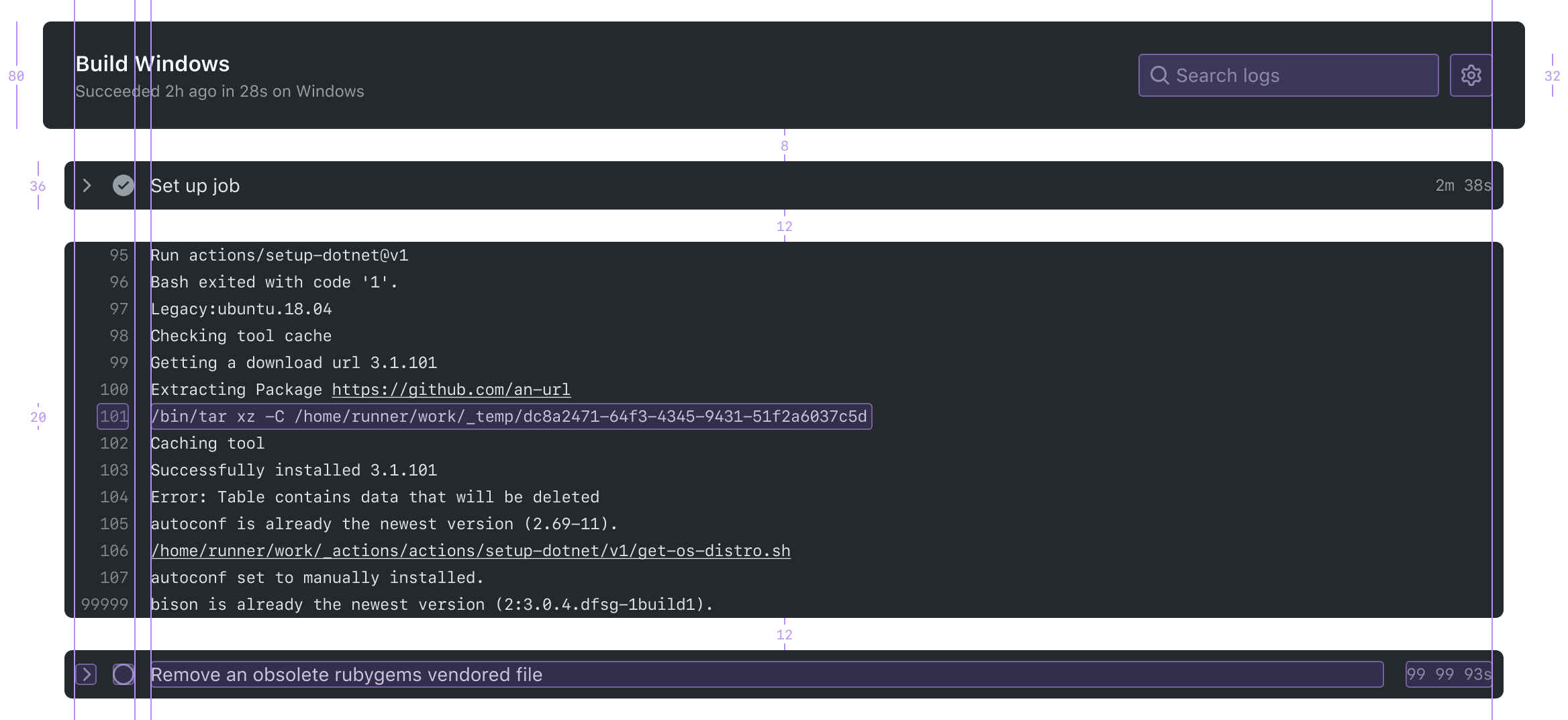The height and width of the screenshot is (720, 1568).
Task: Click the /bin/tar command log line
Action: pyautogui.click(x=510, y=416)
